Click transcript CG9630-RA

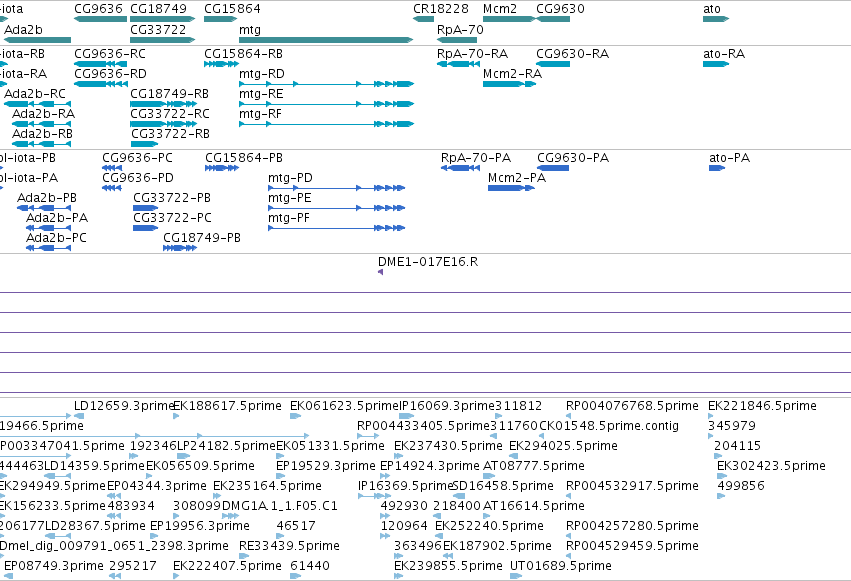[x=553, y=64]
